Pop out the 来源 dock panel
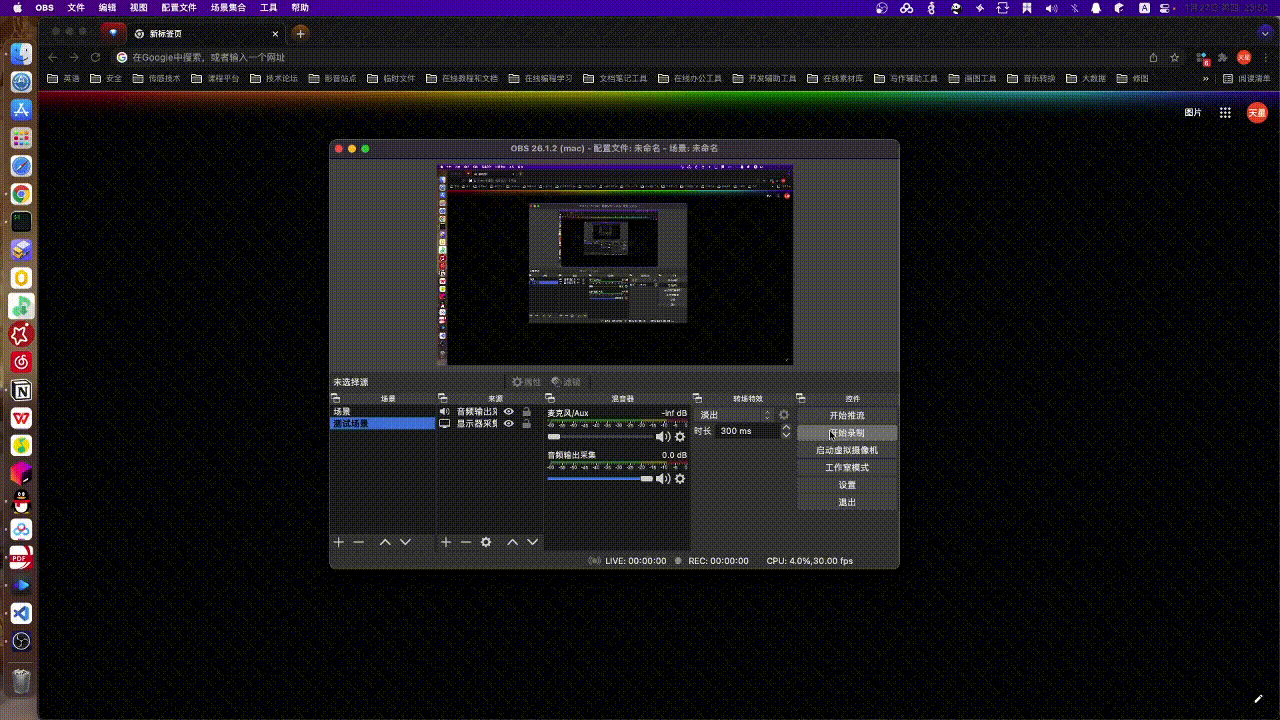Viewport: 1280px width, 720px height. [443, 398]
